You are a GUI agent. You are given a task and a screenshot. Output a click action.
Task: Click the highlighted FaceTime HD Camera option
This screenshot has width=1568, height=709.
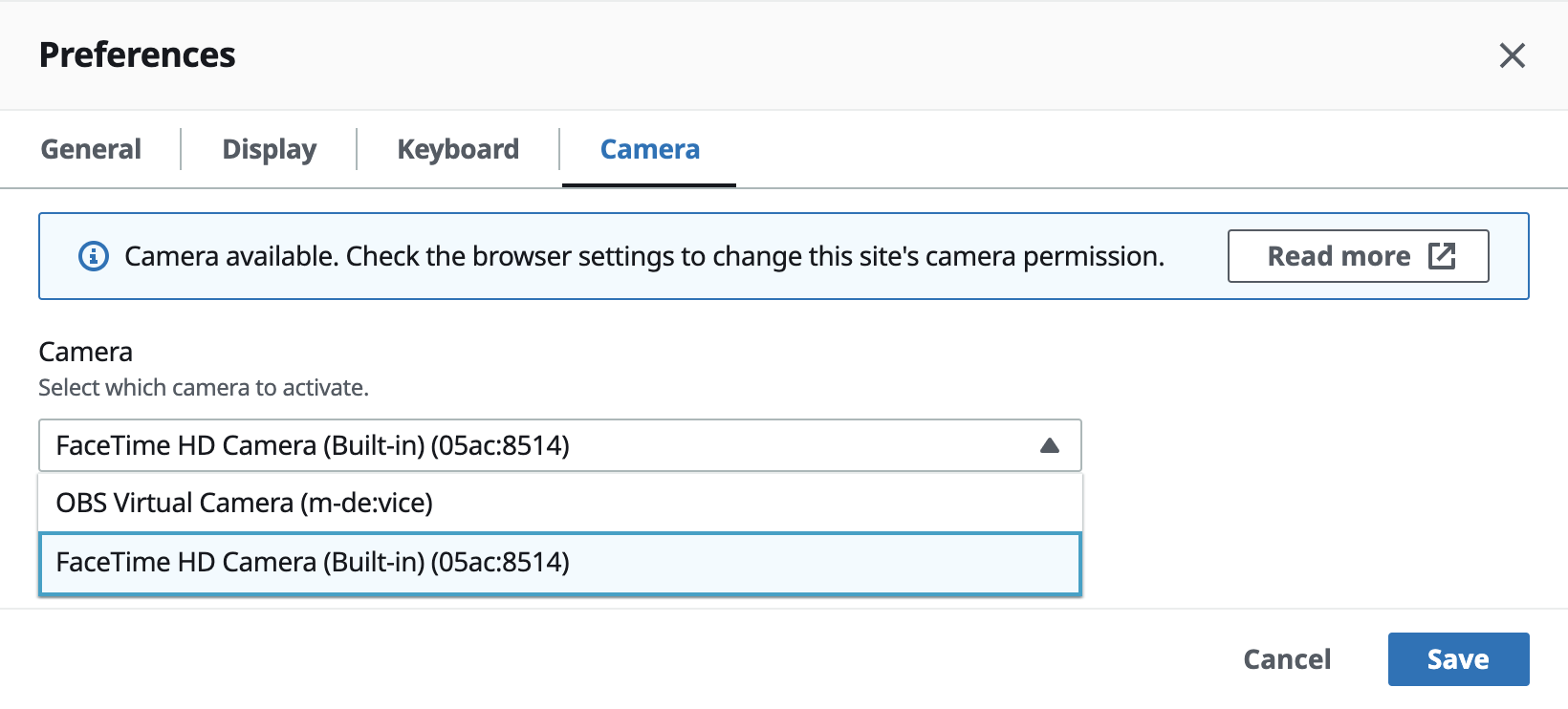pyautogui.click(x=314, y=563)
